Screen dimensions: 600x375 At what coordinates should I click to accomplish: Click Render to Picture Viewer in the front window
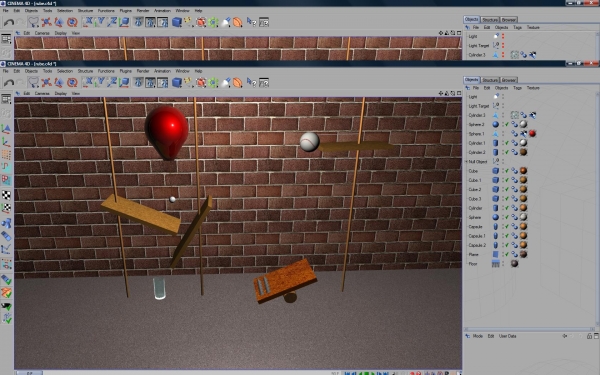[150, 82]
